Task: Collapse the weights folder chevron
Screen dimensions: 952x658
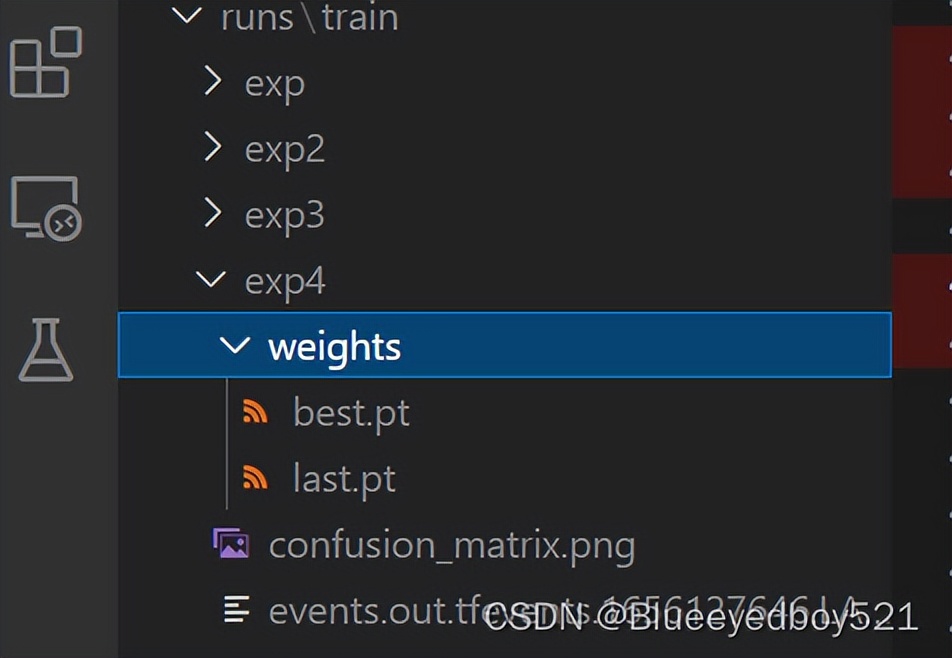Action: click(x=235, y=346)
